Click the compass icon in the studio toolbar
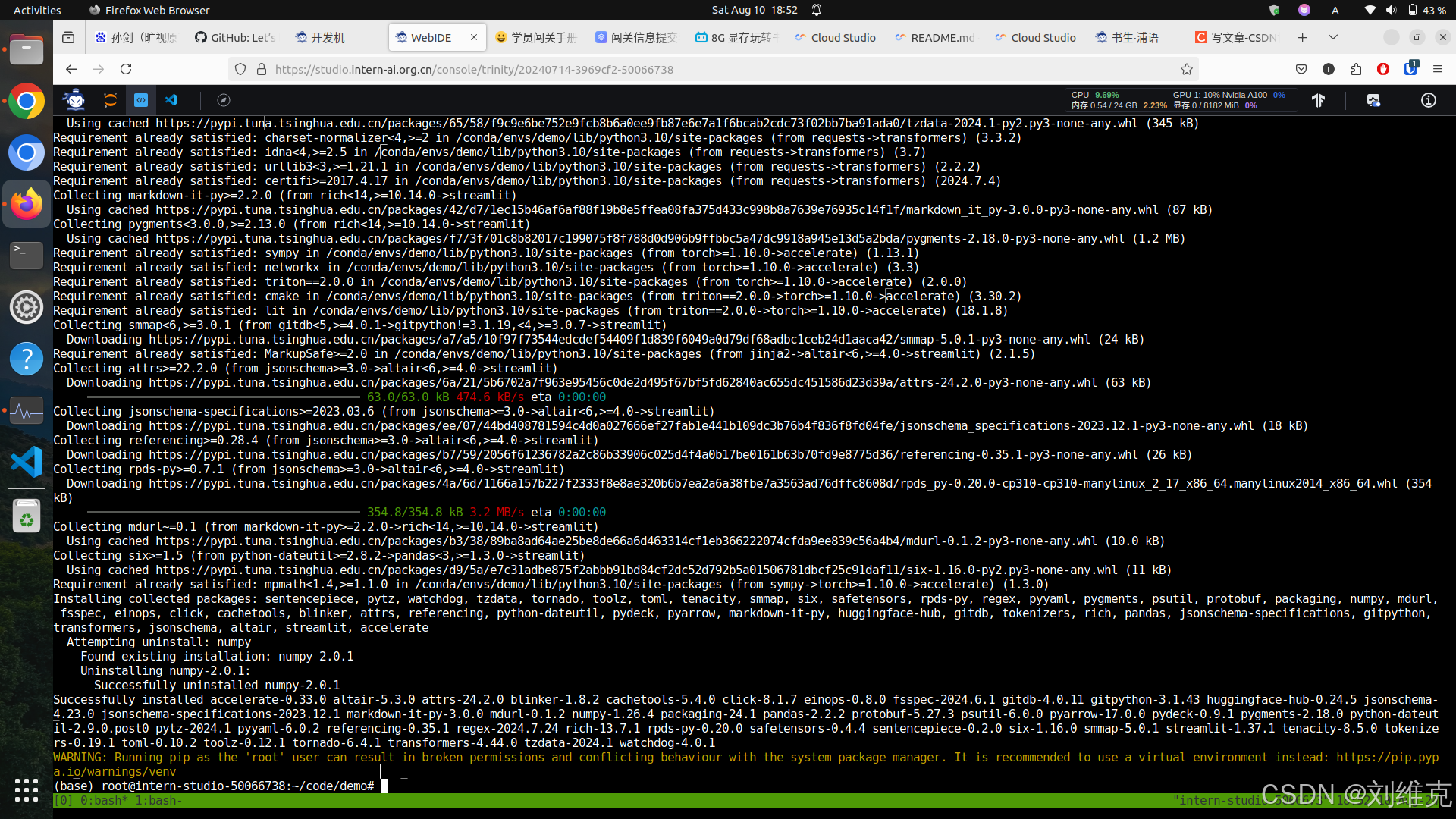 coord(223,100)
